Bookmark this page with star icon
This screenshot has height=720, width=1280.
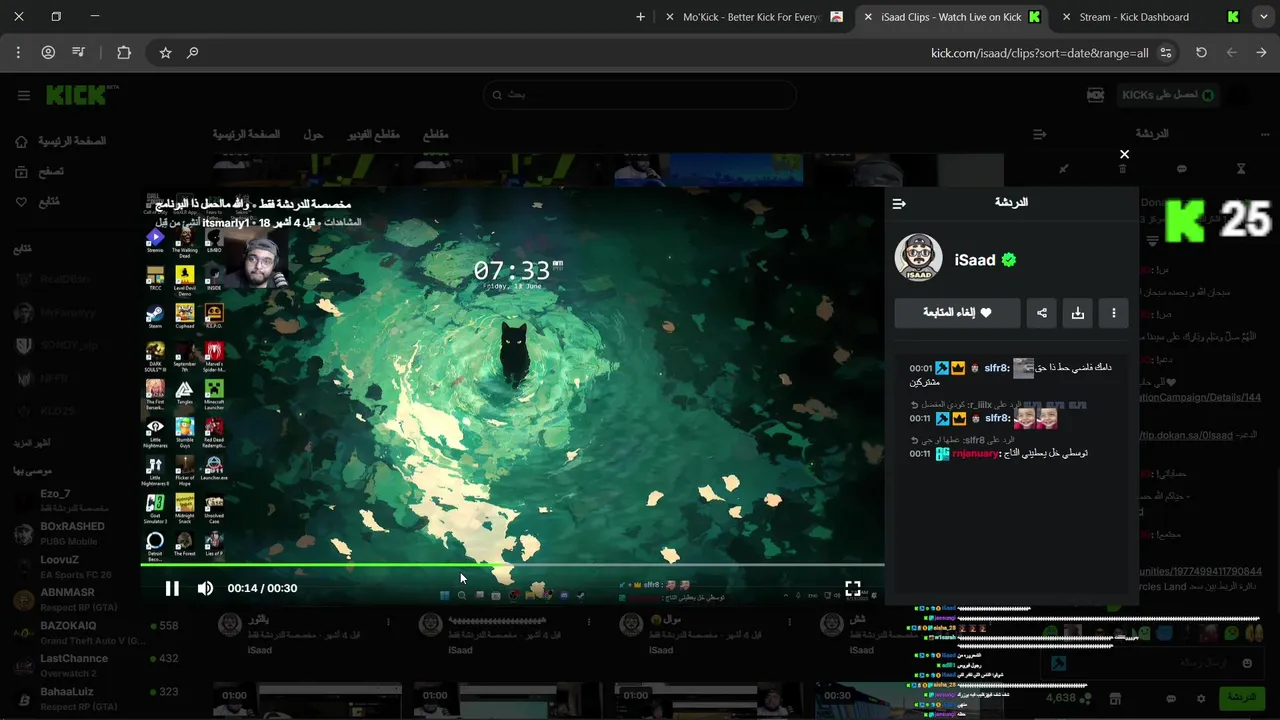(x=166, y=53)
